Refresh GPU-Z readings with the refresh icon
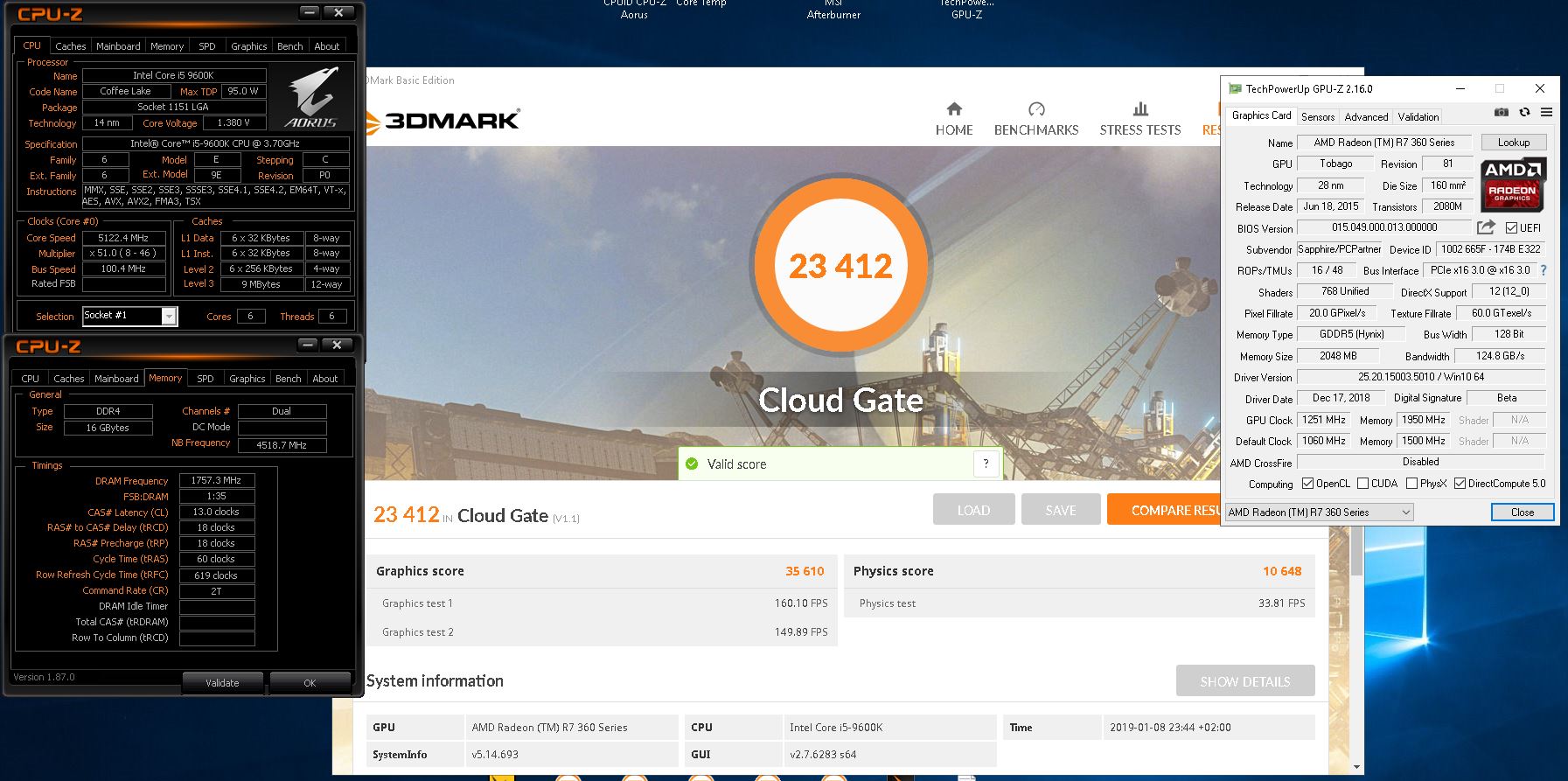Image resolution: width=1568 pixels, height=781 pixels. (x=1524, y=112)
